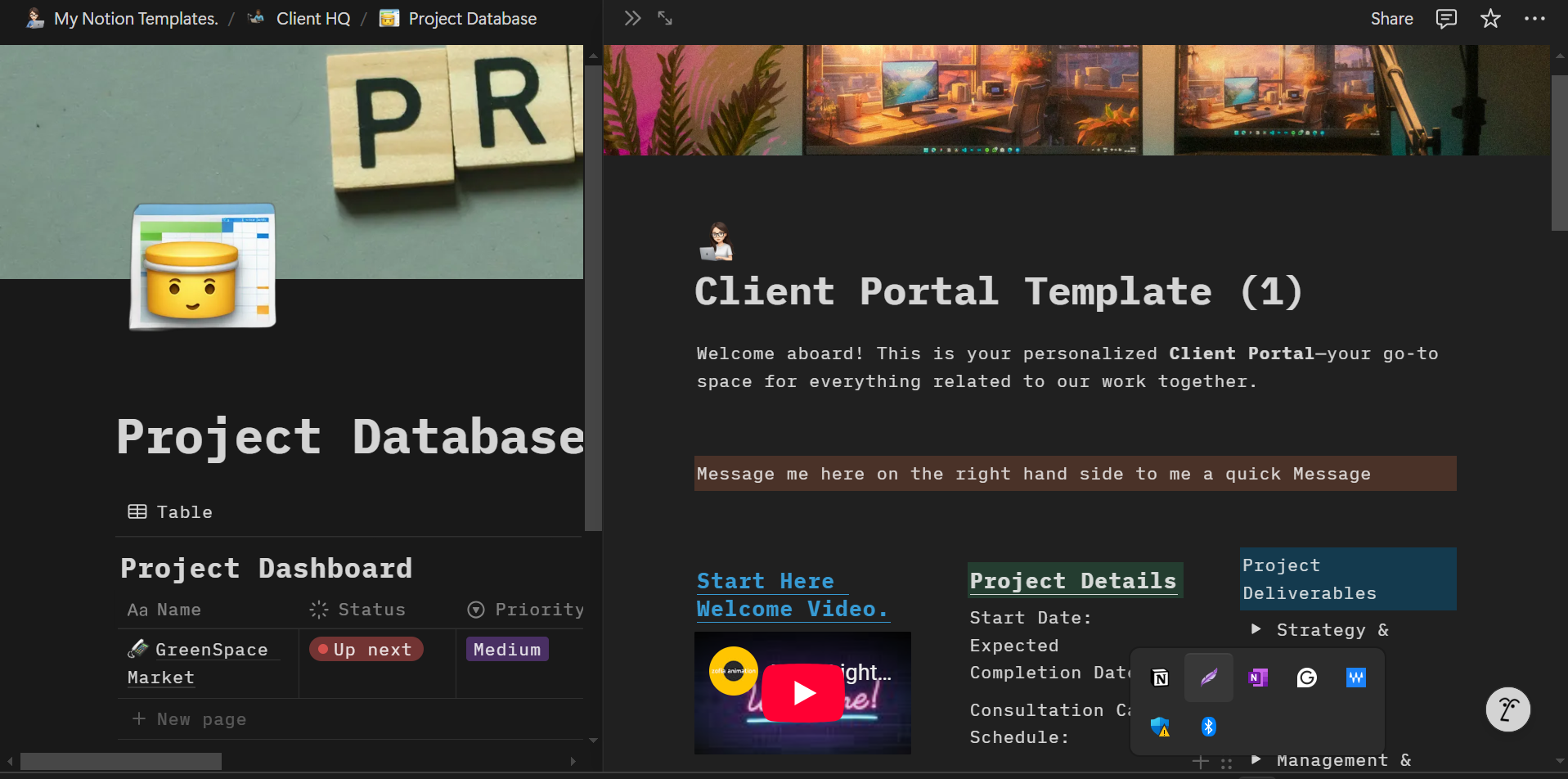
Task: Open My Notion Templates breadcrumb
Action: pyautogui.click(x=121, y=19)
